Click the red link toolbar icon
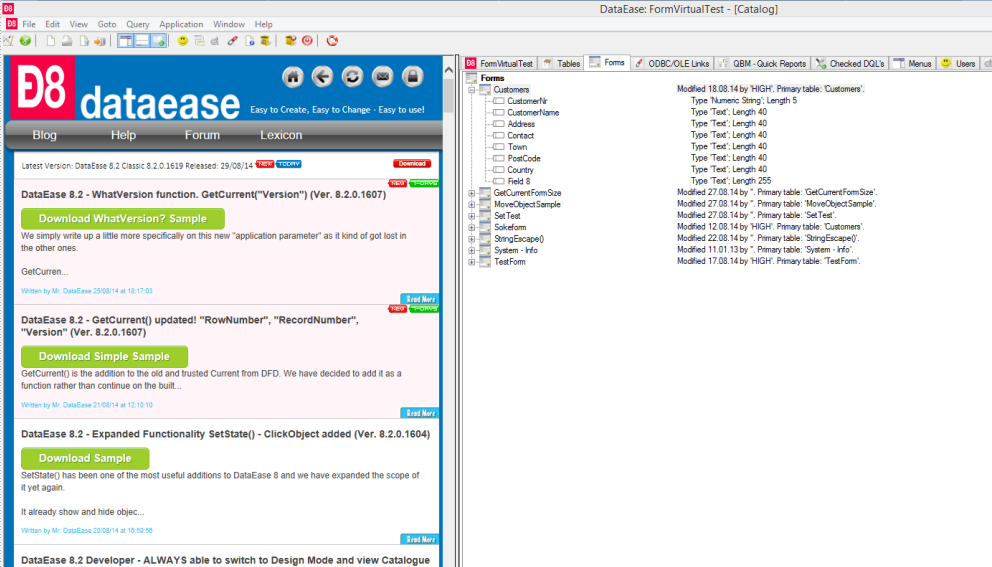 point(232,40)
